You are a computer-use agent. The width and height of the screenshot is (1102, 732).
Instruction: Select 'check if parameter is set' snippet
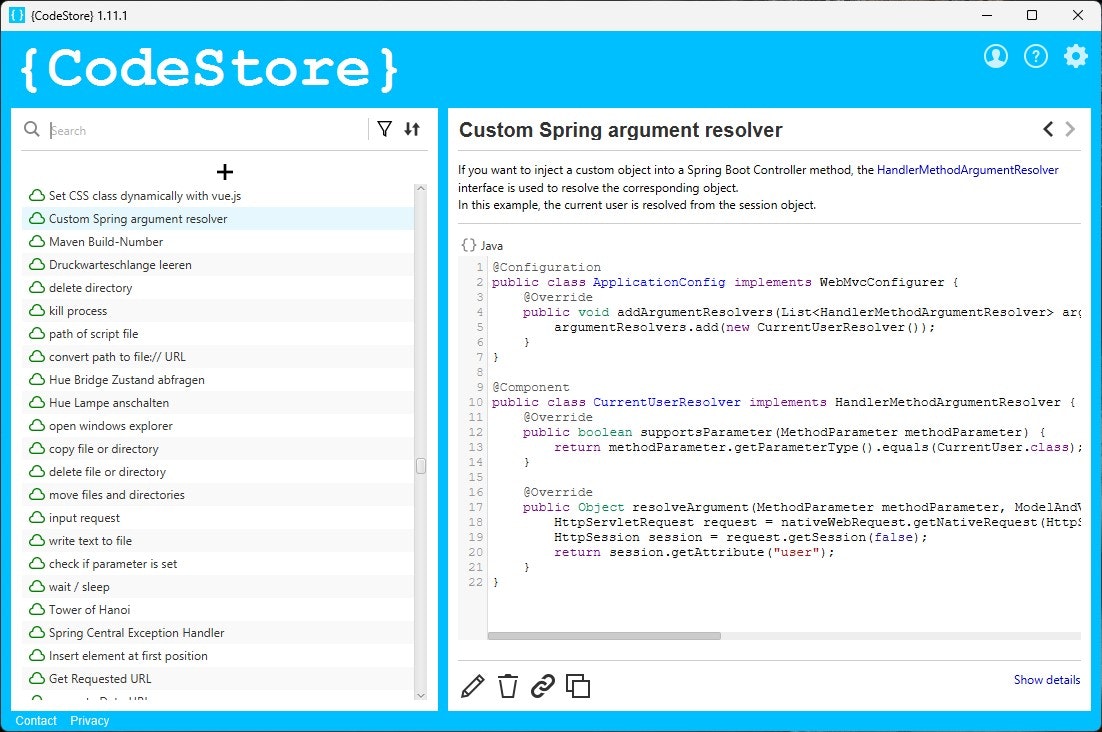point(218,564)
